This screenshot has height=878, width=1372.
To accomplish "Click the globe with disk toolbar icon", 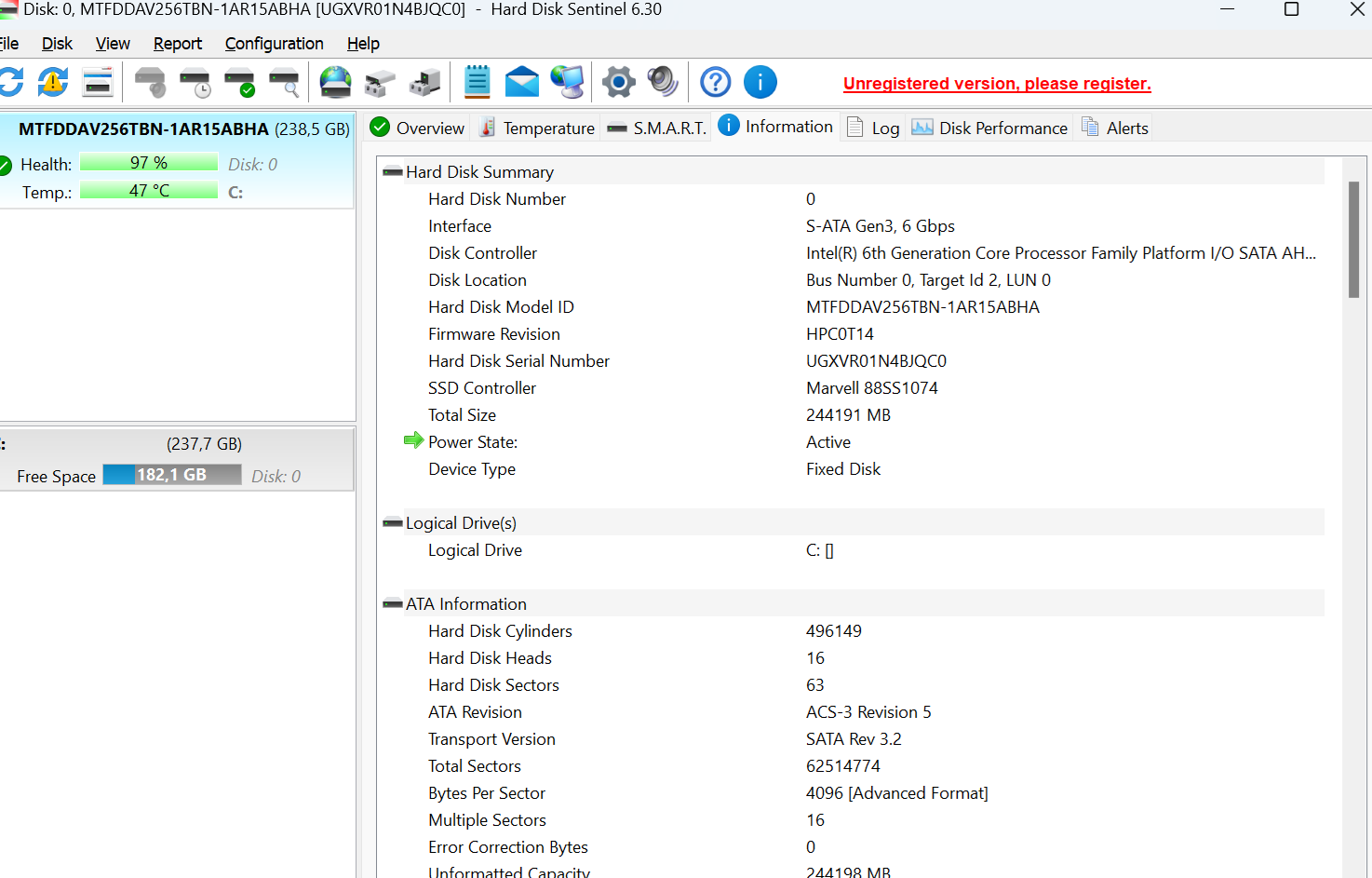I will [x=335, y=83].
